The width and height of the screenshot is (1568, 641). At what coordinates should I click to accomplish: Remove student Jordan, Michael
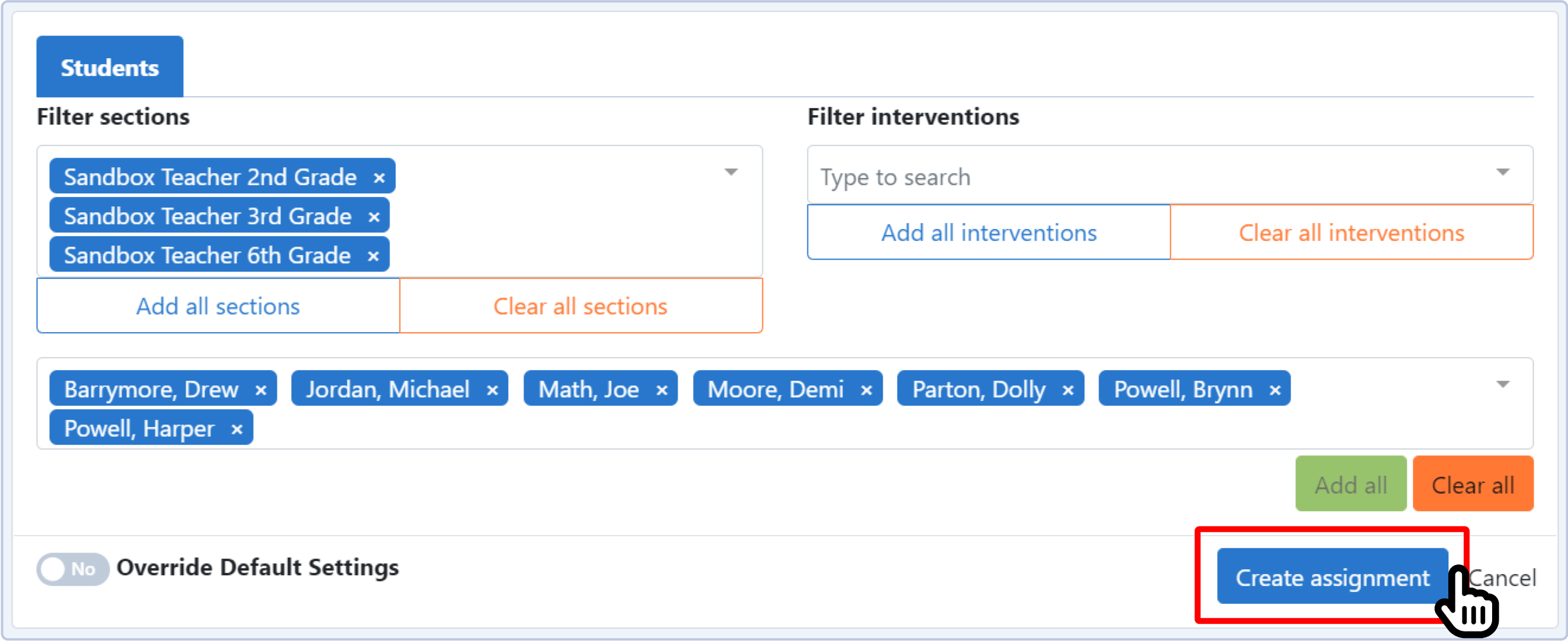tap(493, 390)
